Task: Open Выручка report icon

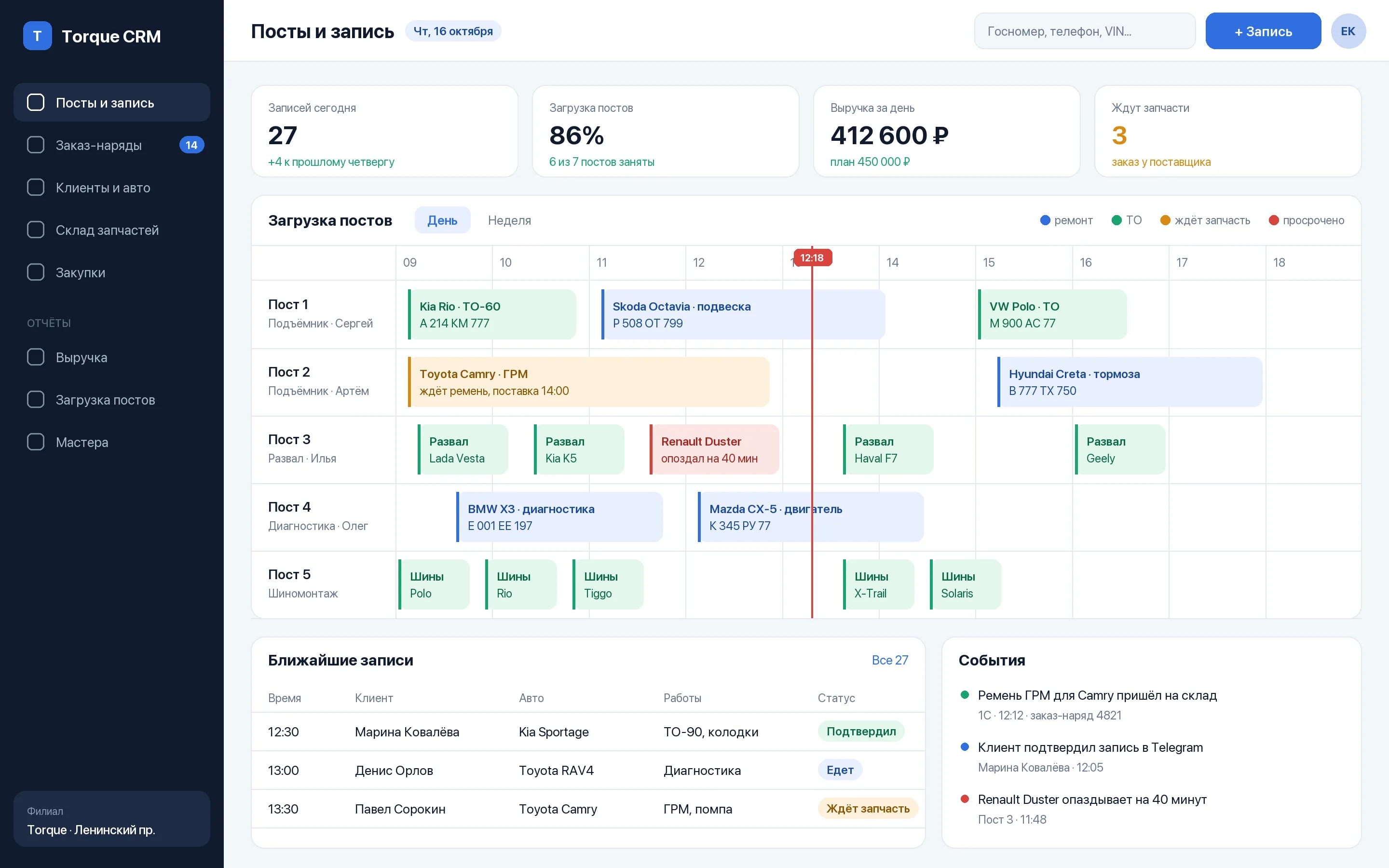Action: (36, 358)
